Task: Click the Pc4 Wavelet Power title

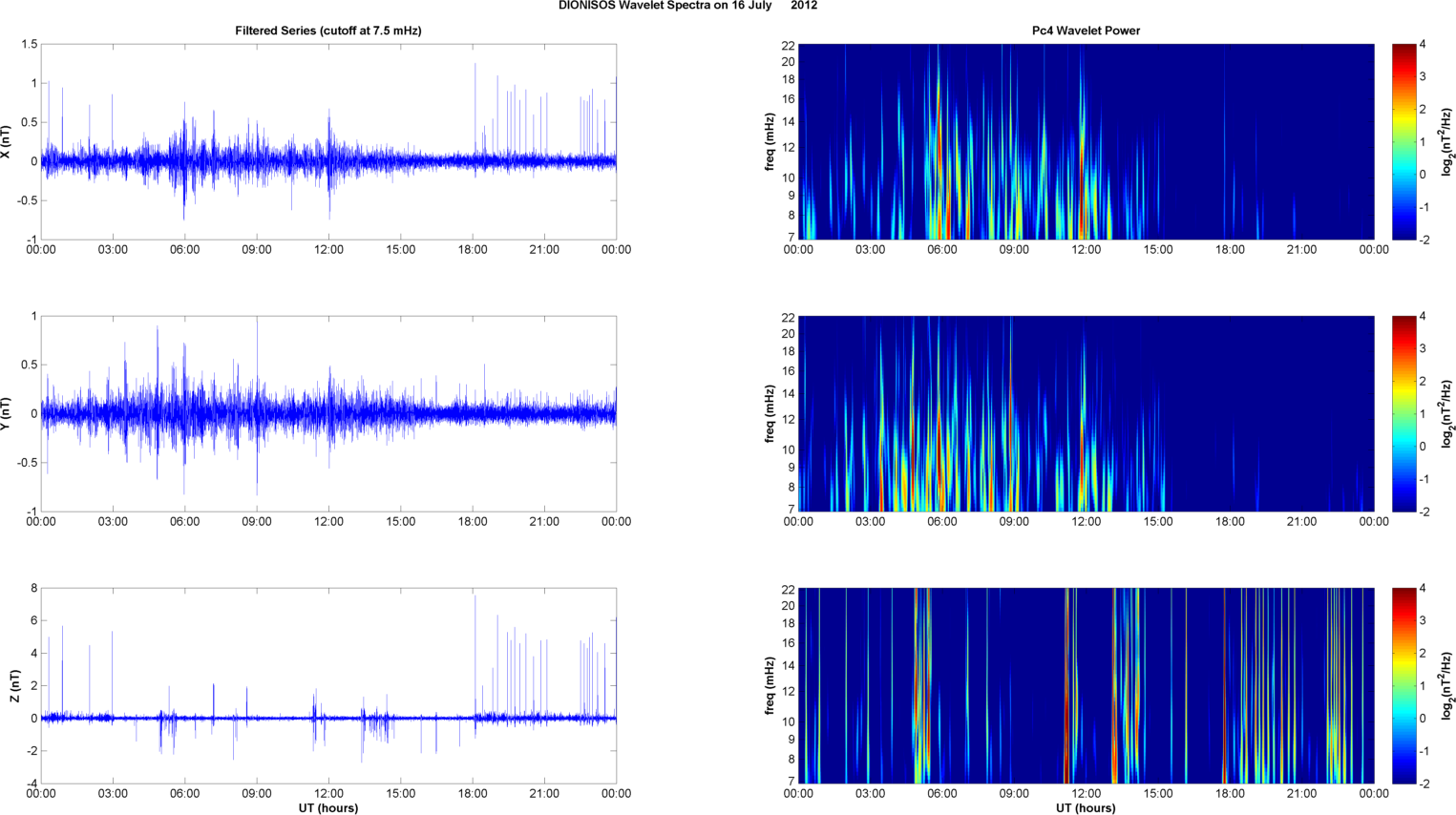Action: [1086, 31]
